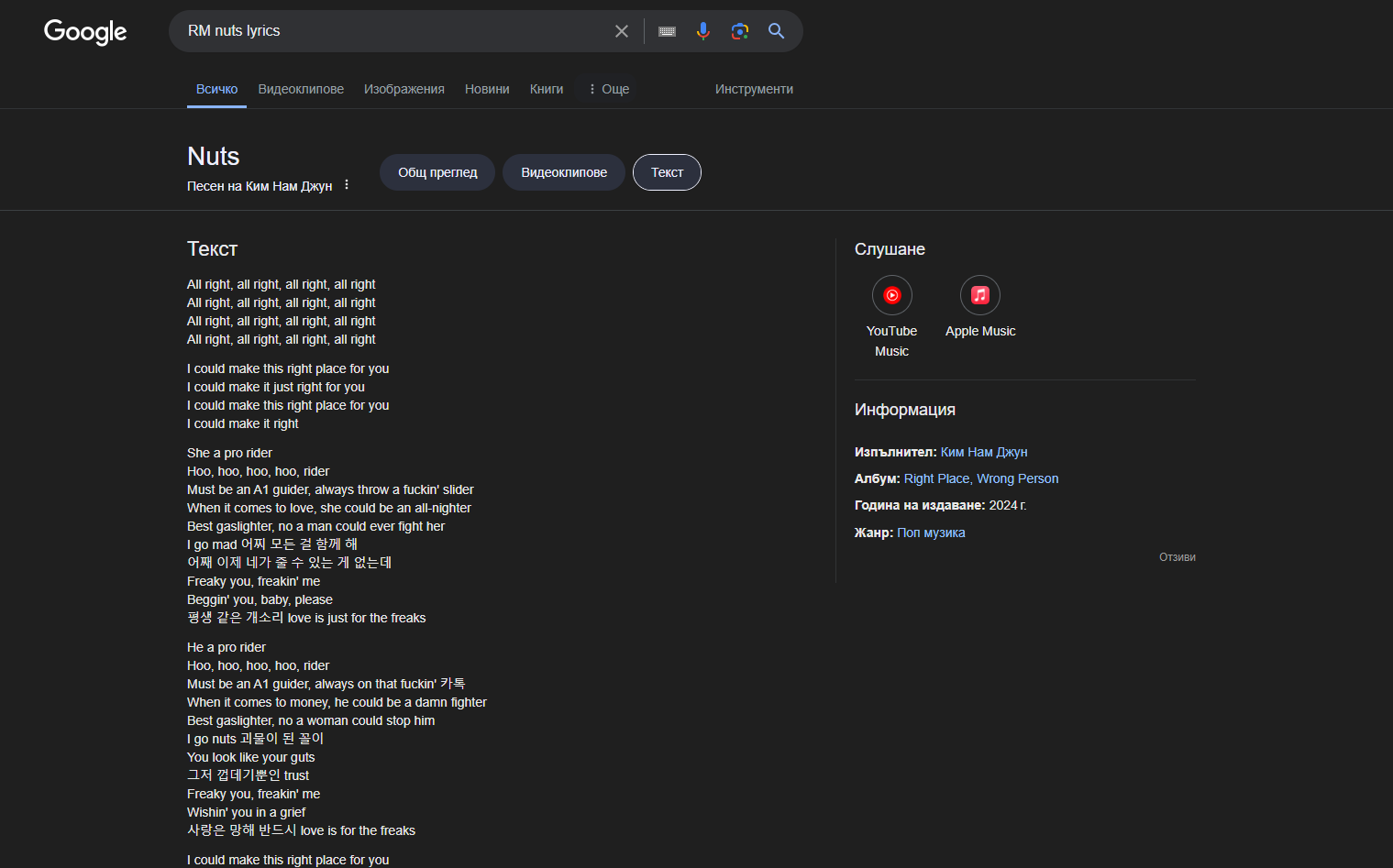Open Apple Music listening option
Screen dimensions: 1393x868
[x=979, y=296]
